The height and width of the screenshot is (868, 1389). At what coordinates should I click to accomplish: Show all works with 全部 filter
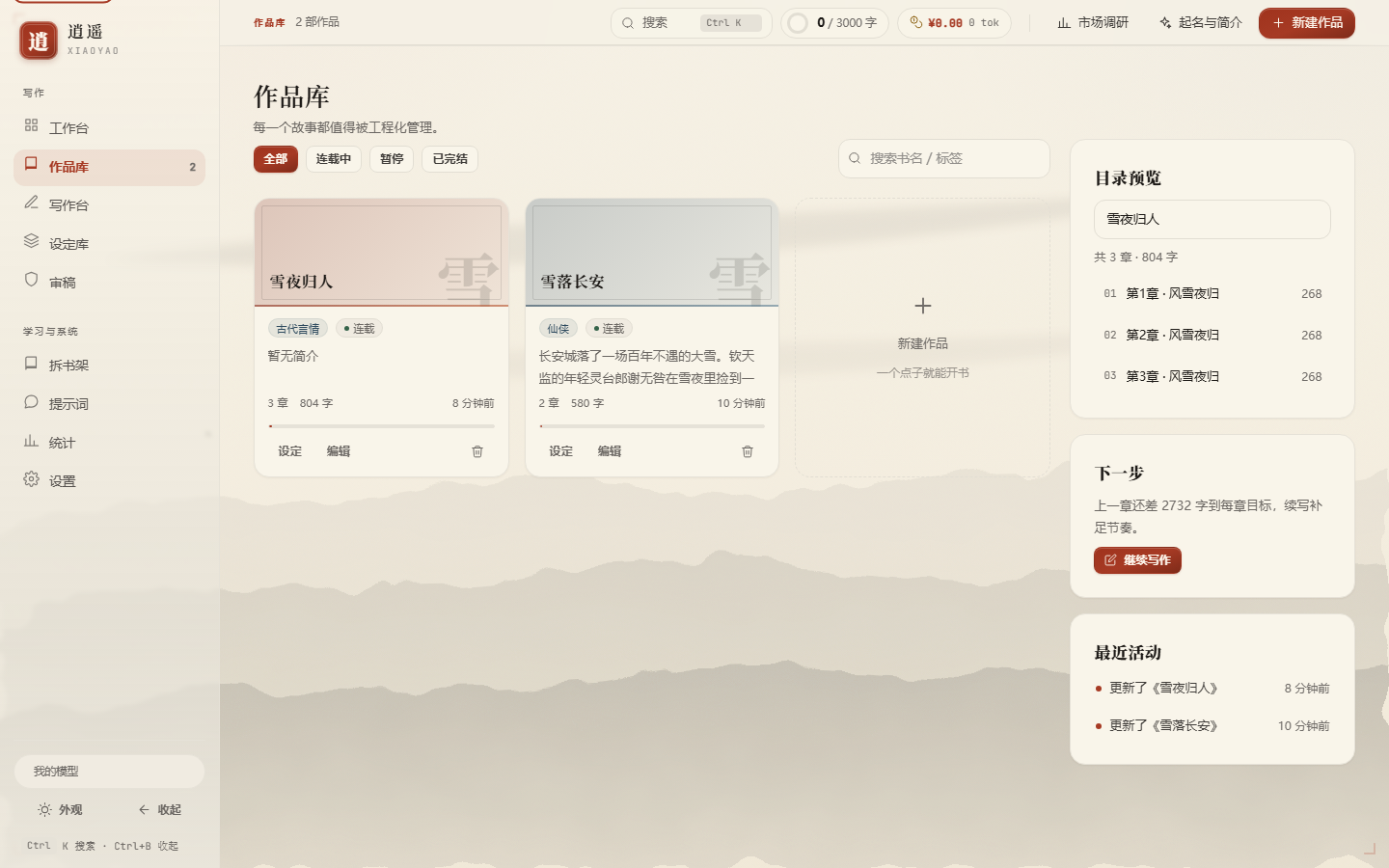coord(276,159)
